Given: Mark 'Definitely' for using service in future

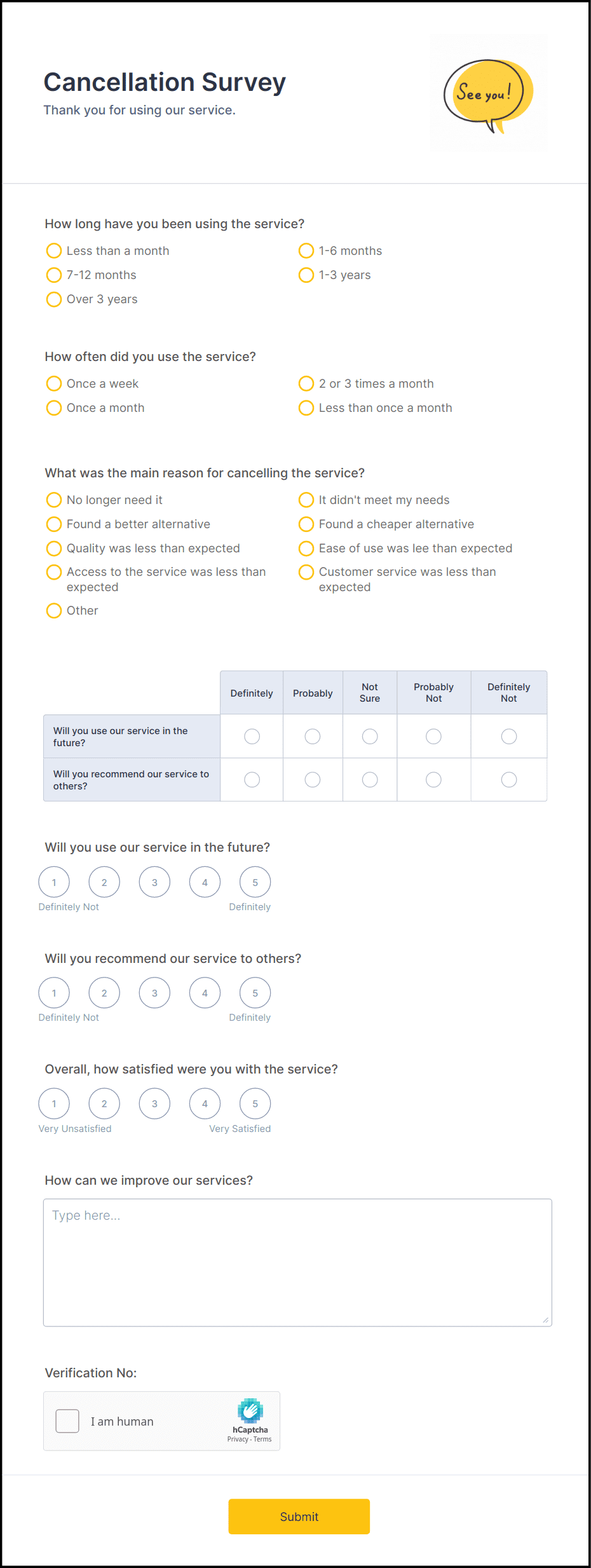Looking at the screenshot, I should pyautogui.click(x=251, y=736).
